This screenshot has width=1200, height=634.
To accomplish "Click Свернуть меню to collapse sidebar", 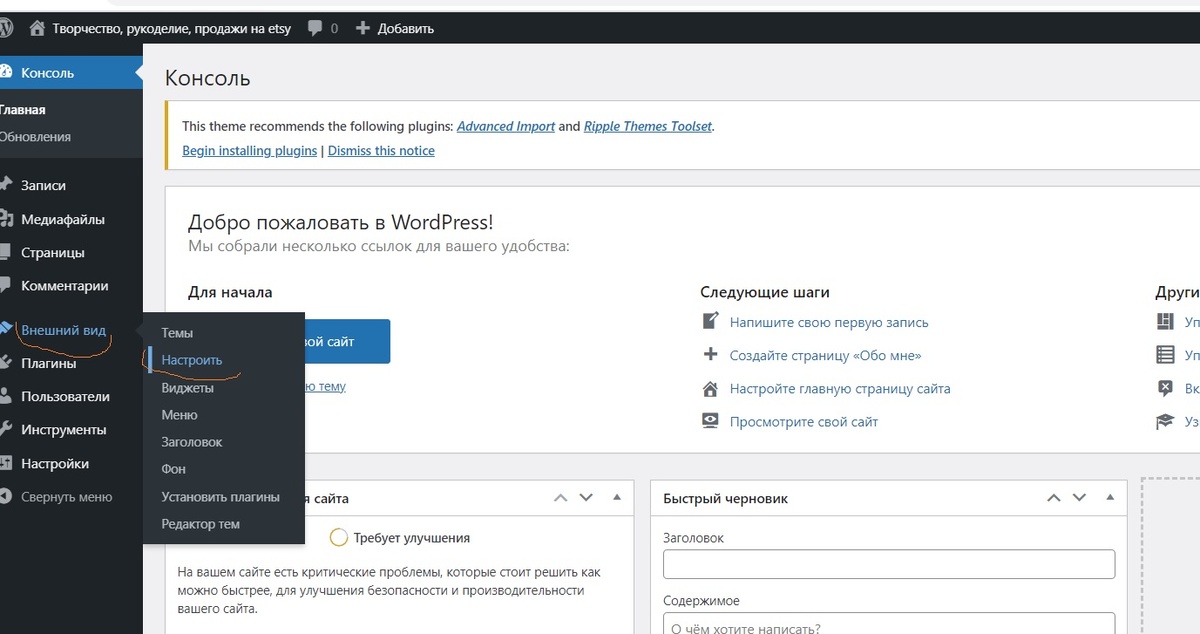I will pyautogui.click(x=66, y=496).
